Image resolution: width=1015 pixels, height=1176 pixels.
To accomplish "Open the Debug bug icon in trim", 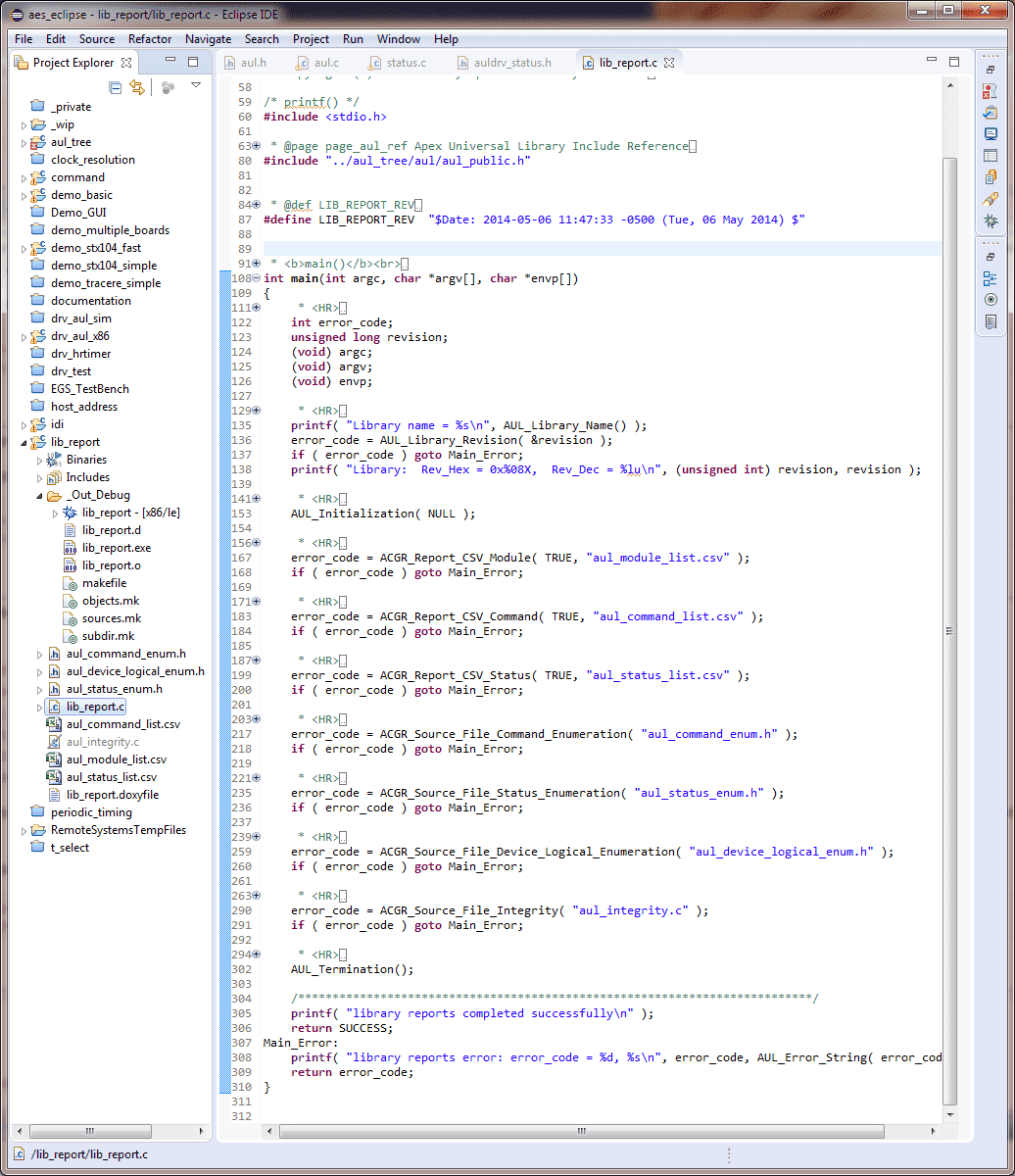I will (x=991, y=220).
